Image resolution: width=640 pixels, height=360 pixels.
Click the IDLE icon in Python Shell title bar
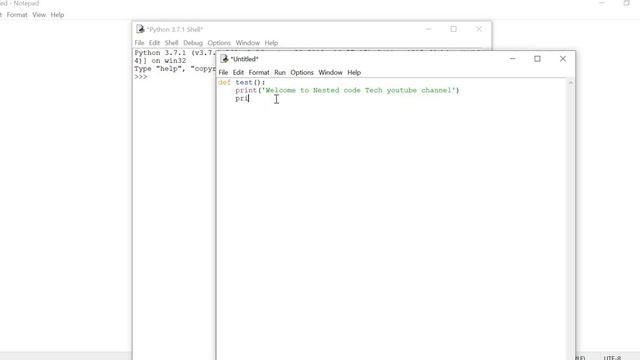(x=140, y=29)
